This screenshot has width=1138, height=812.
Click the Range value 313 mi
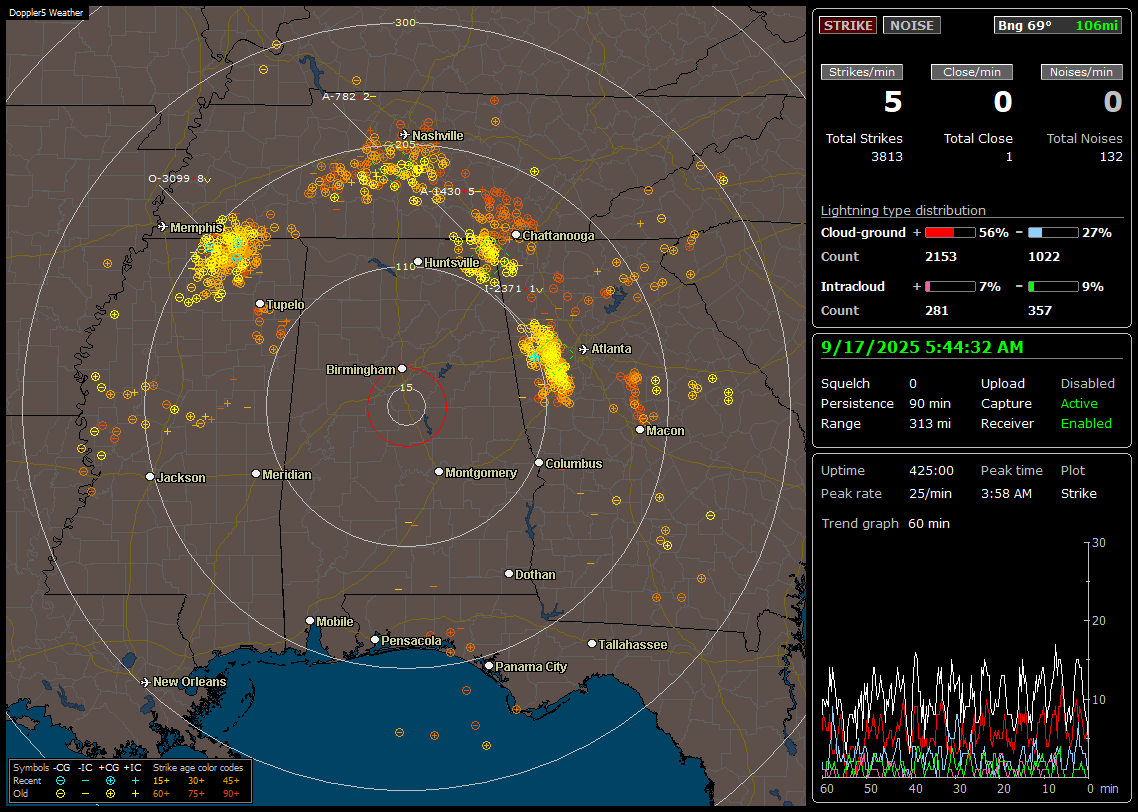click(x=930, y=424)
